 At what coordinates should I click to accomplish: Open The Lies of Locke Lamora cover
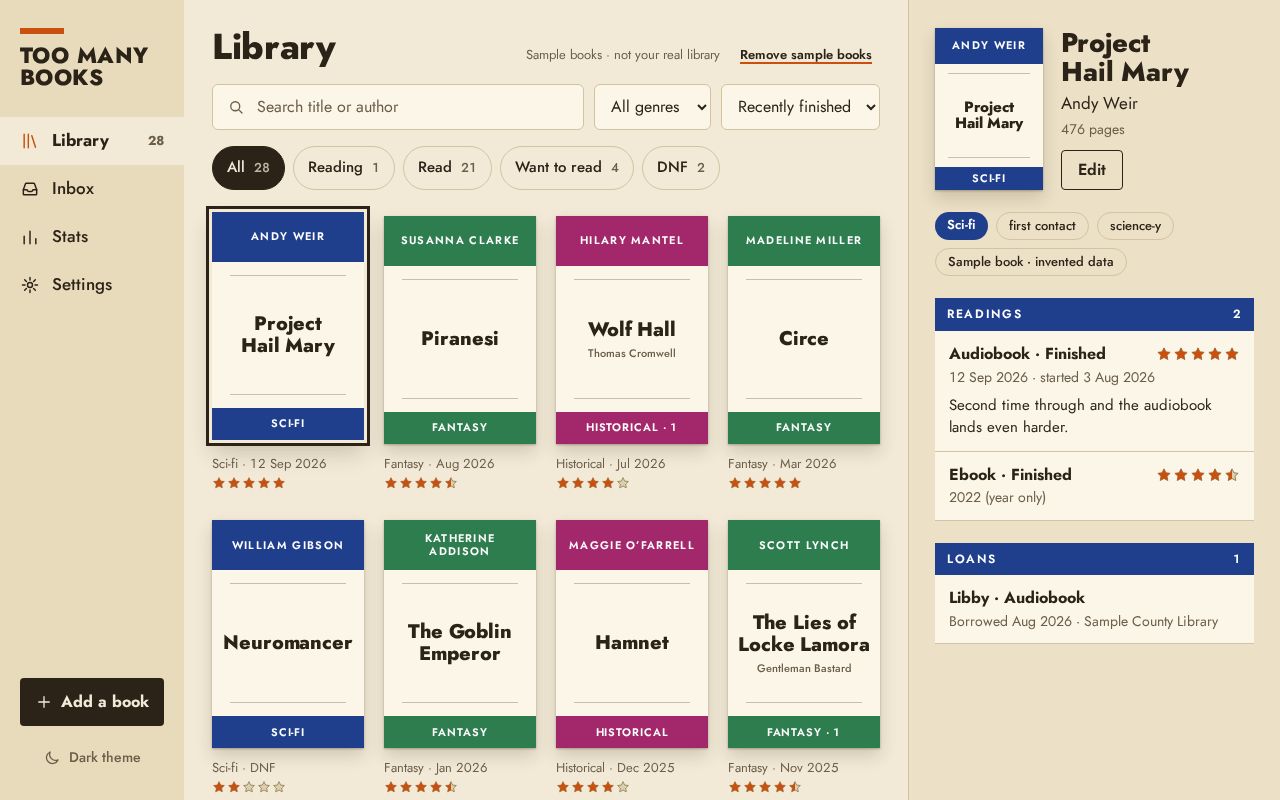coord(804,634)
